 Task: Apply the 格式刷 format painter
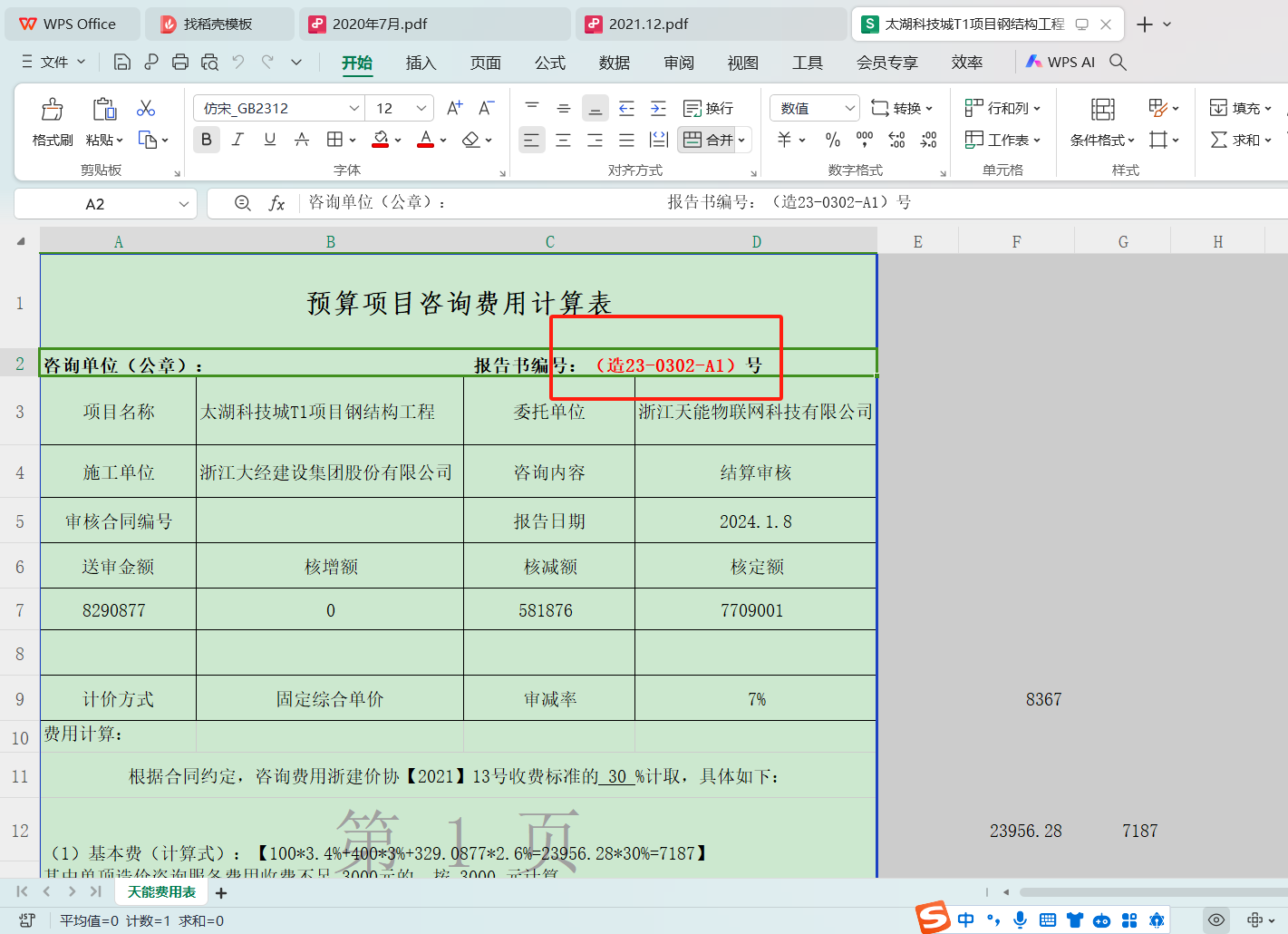pos(52,122)
